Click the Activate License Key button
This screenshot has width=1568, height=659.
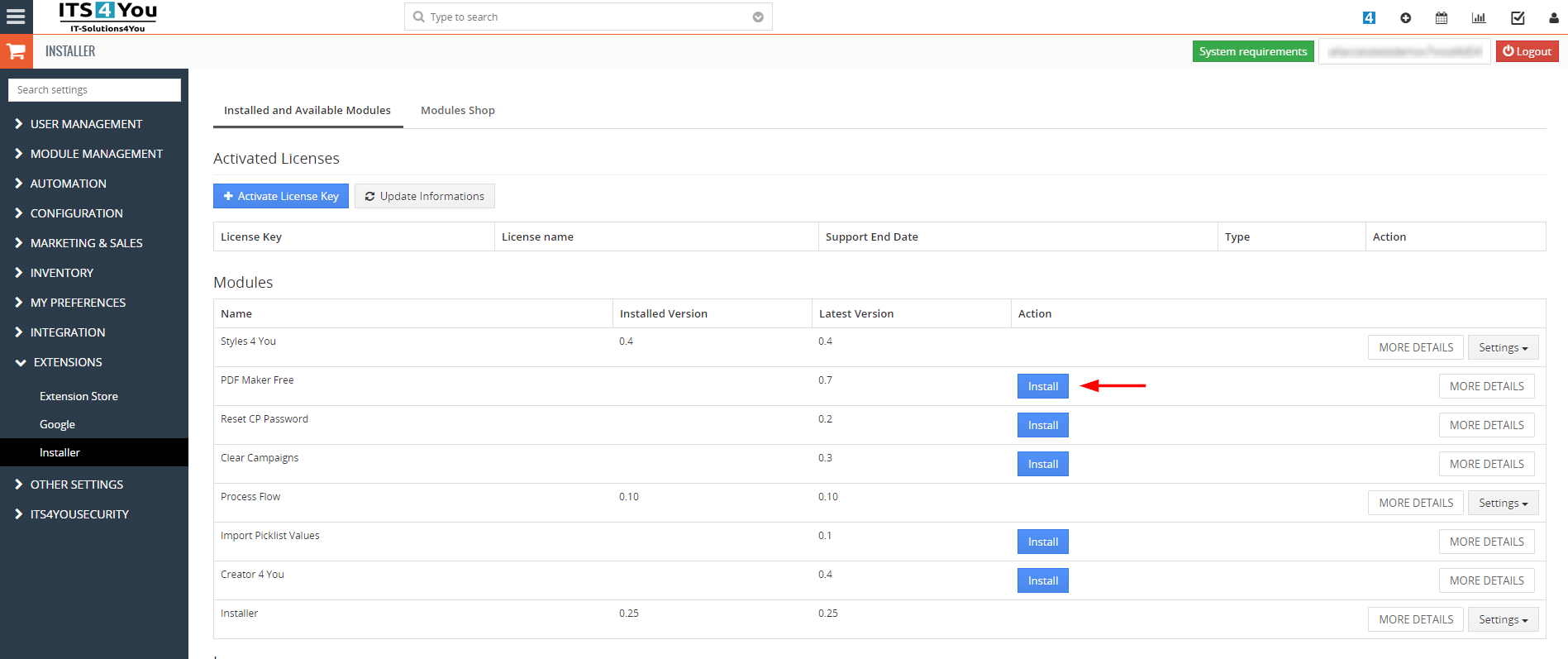click(281, 196)
